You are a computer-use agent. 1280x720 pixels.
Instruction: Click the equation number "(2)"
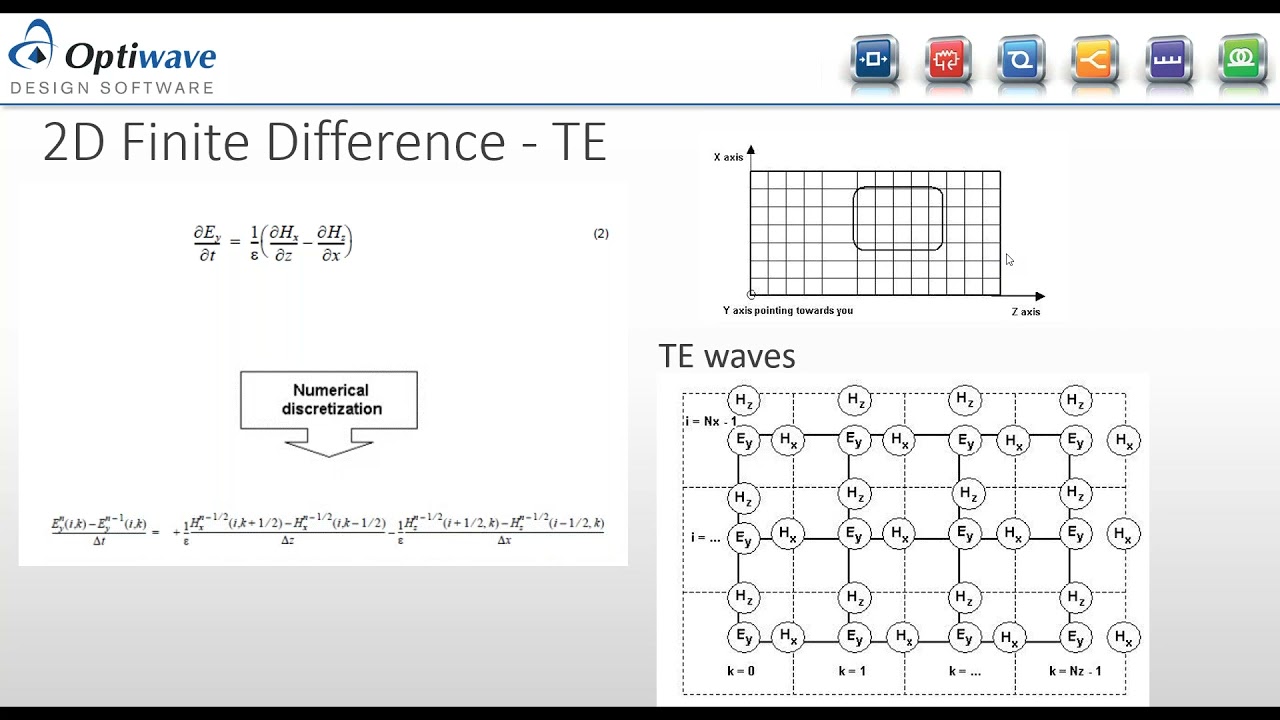click(601, 234)
